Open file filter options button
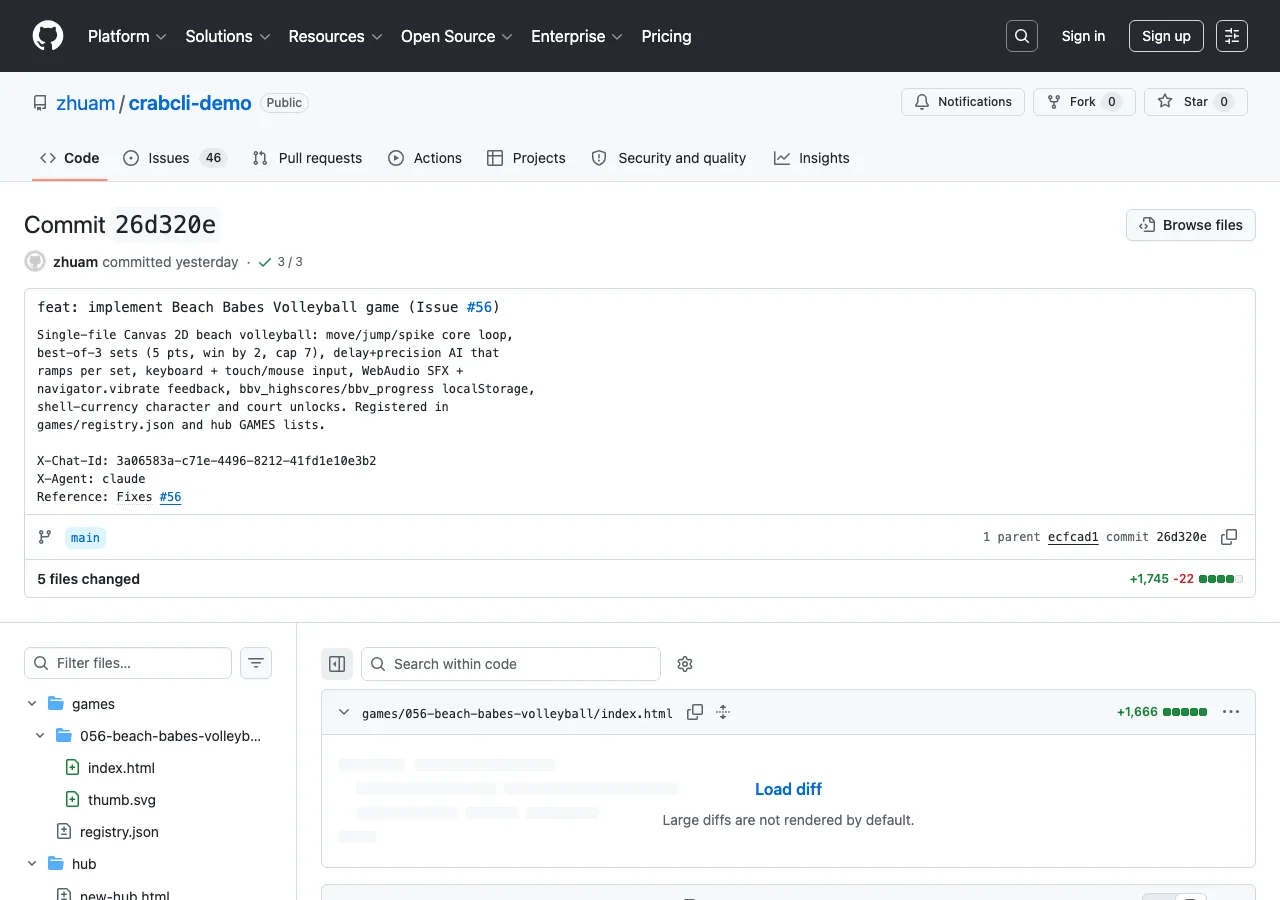Screen dimensions: 1280x900 coord(256,663)
